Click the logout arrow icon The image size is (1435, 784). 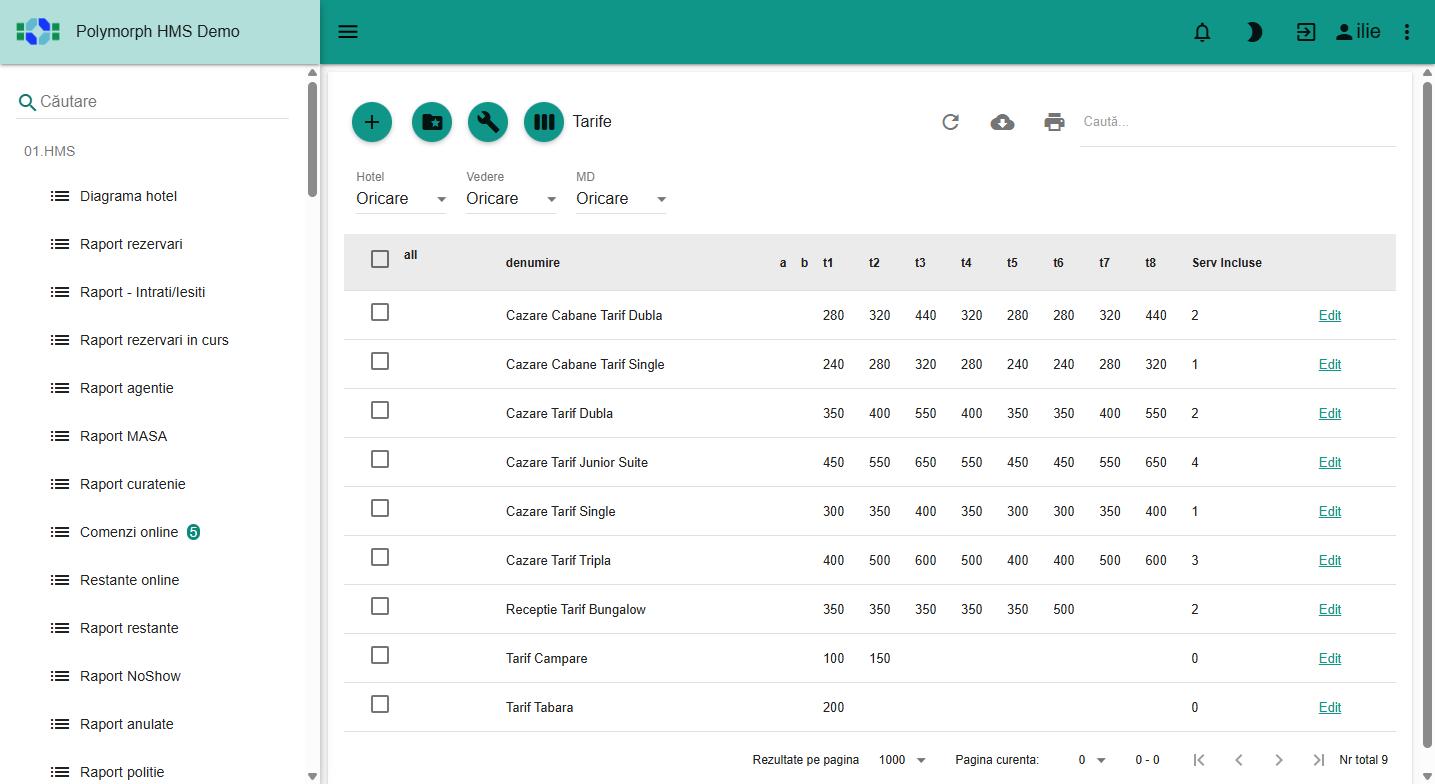click(1306, 32)
